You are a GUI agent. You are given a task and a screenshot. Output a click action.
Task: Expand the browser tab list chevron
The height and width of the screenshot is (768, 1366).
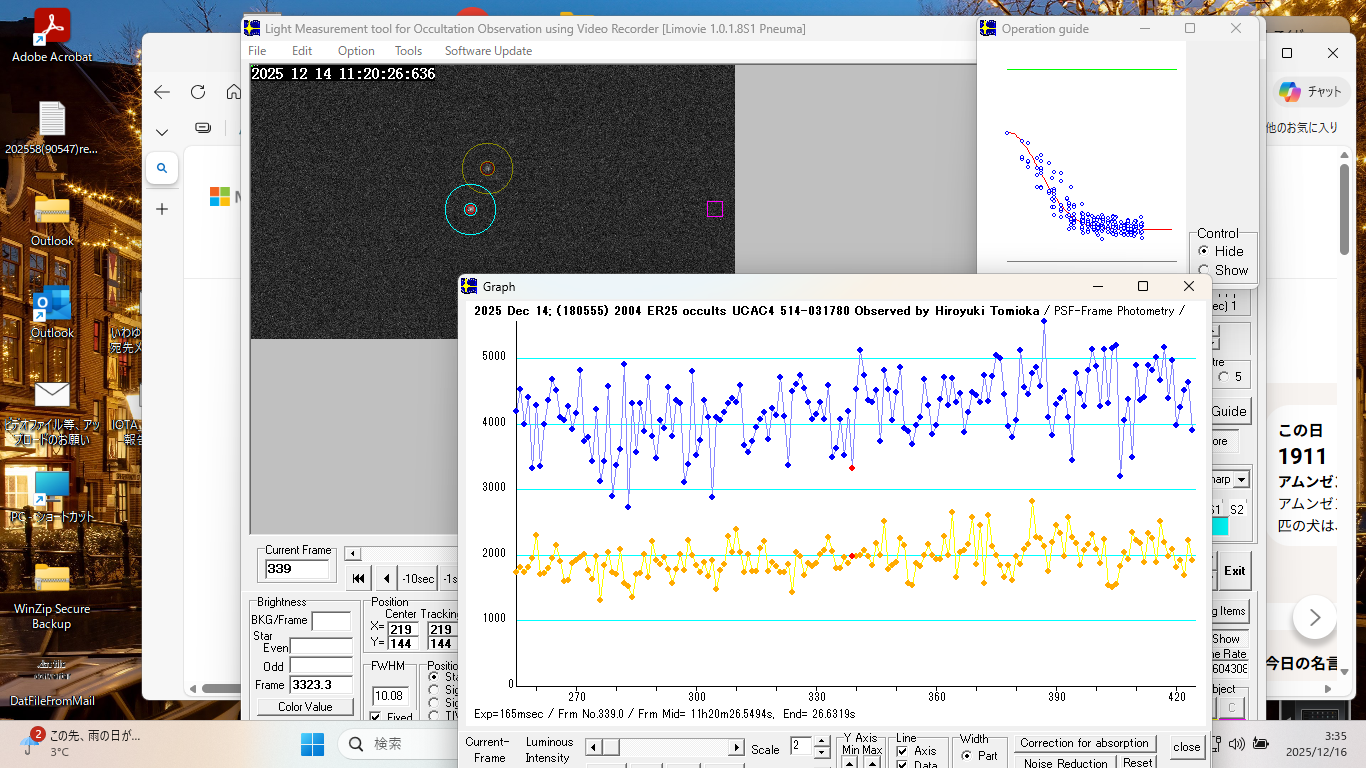pos(162,131)
